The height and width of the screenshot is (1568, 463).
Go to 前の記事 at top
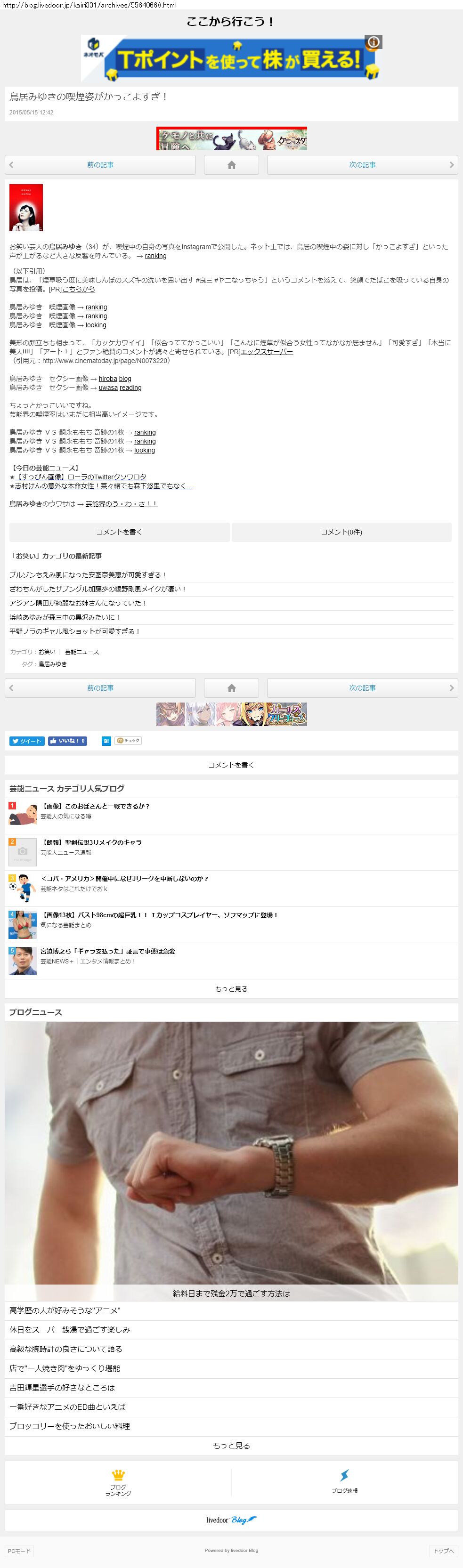(x=100, y=165)
